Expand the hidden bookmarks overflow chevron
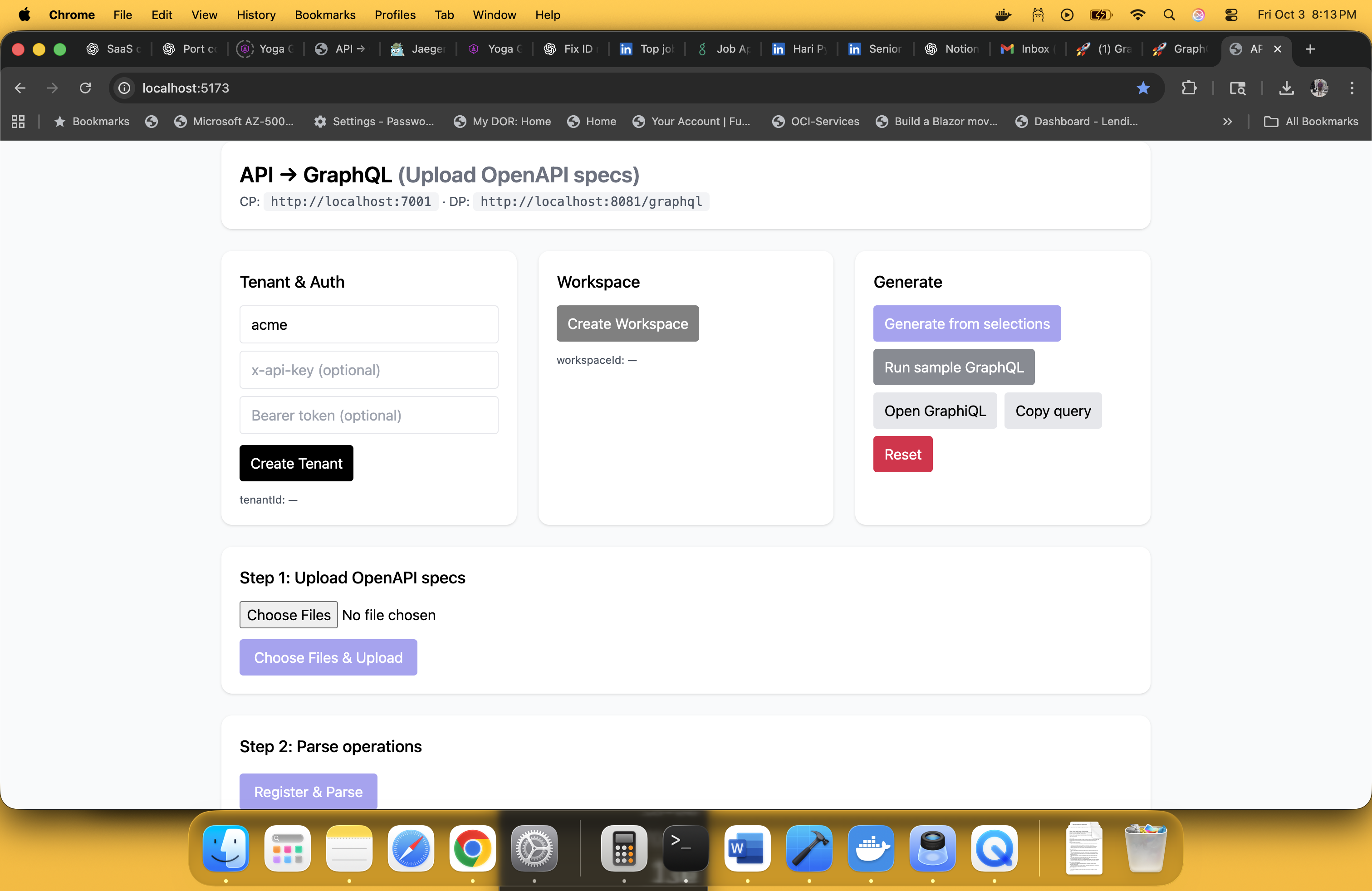 pos(1227,121)
